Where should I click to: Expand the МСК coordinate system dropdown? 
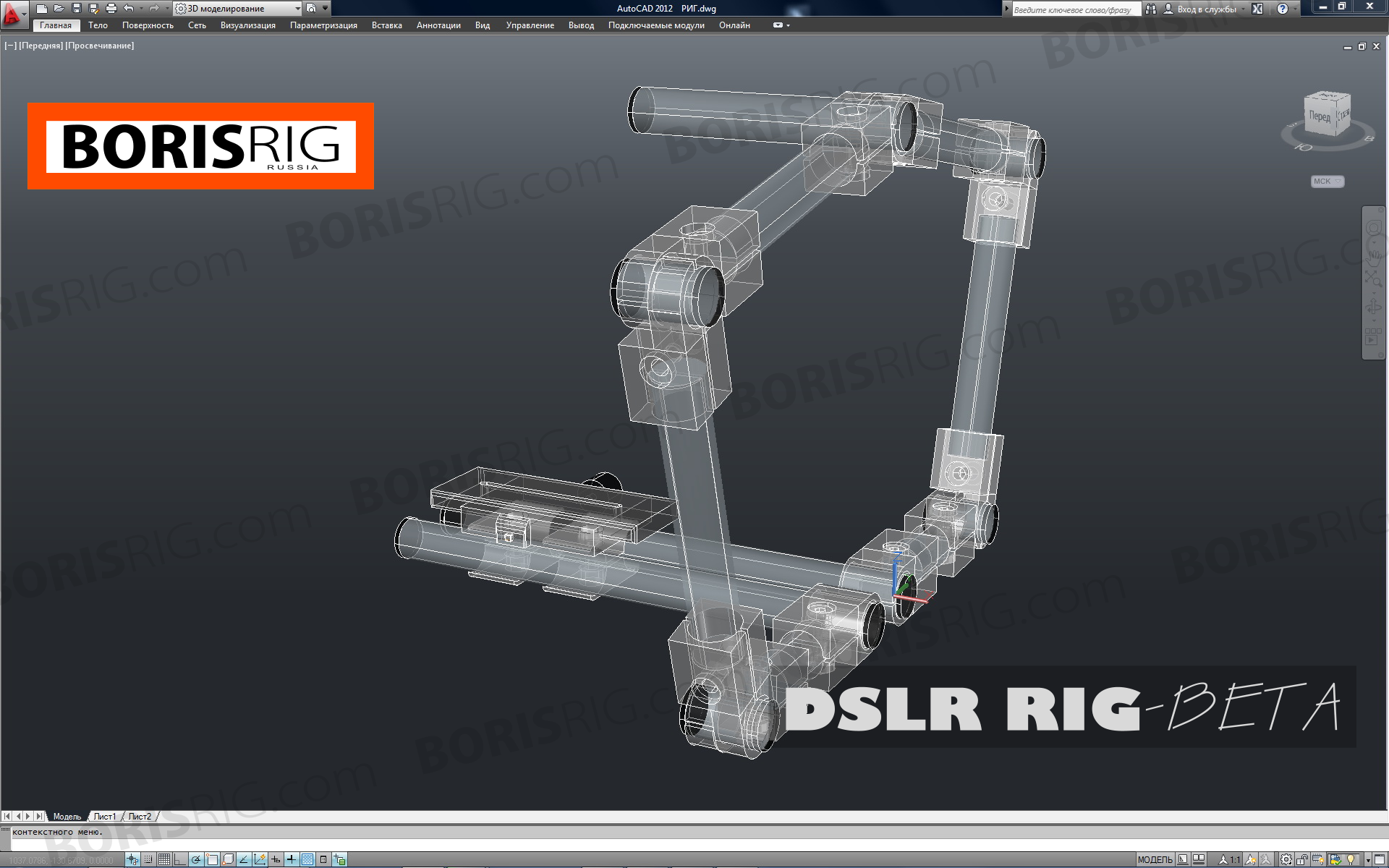point(1328,182)
